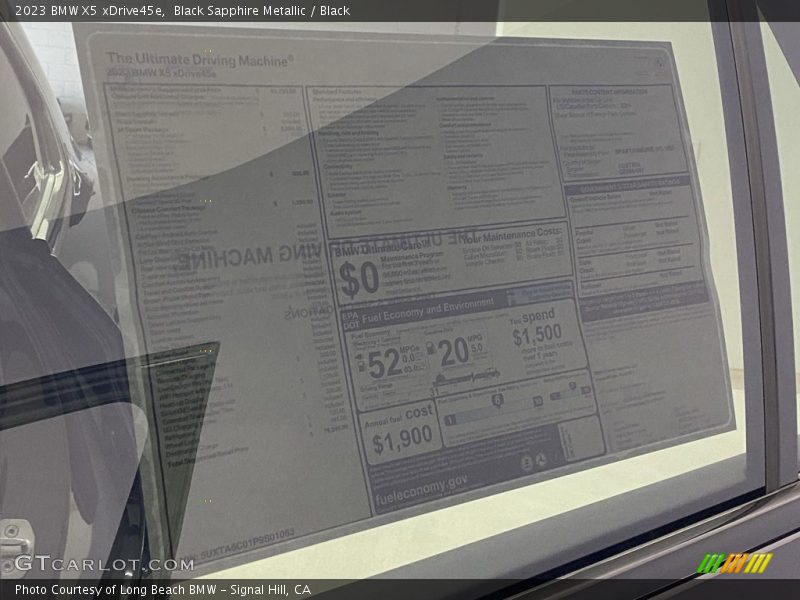Click the VIN number at sticker bottom
The width and height of the screenshot is (800, 600).
pyautogui.click(x=247, y=545)
